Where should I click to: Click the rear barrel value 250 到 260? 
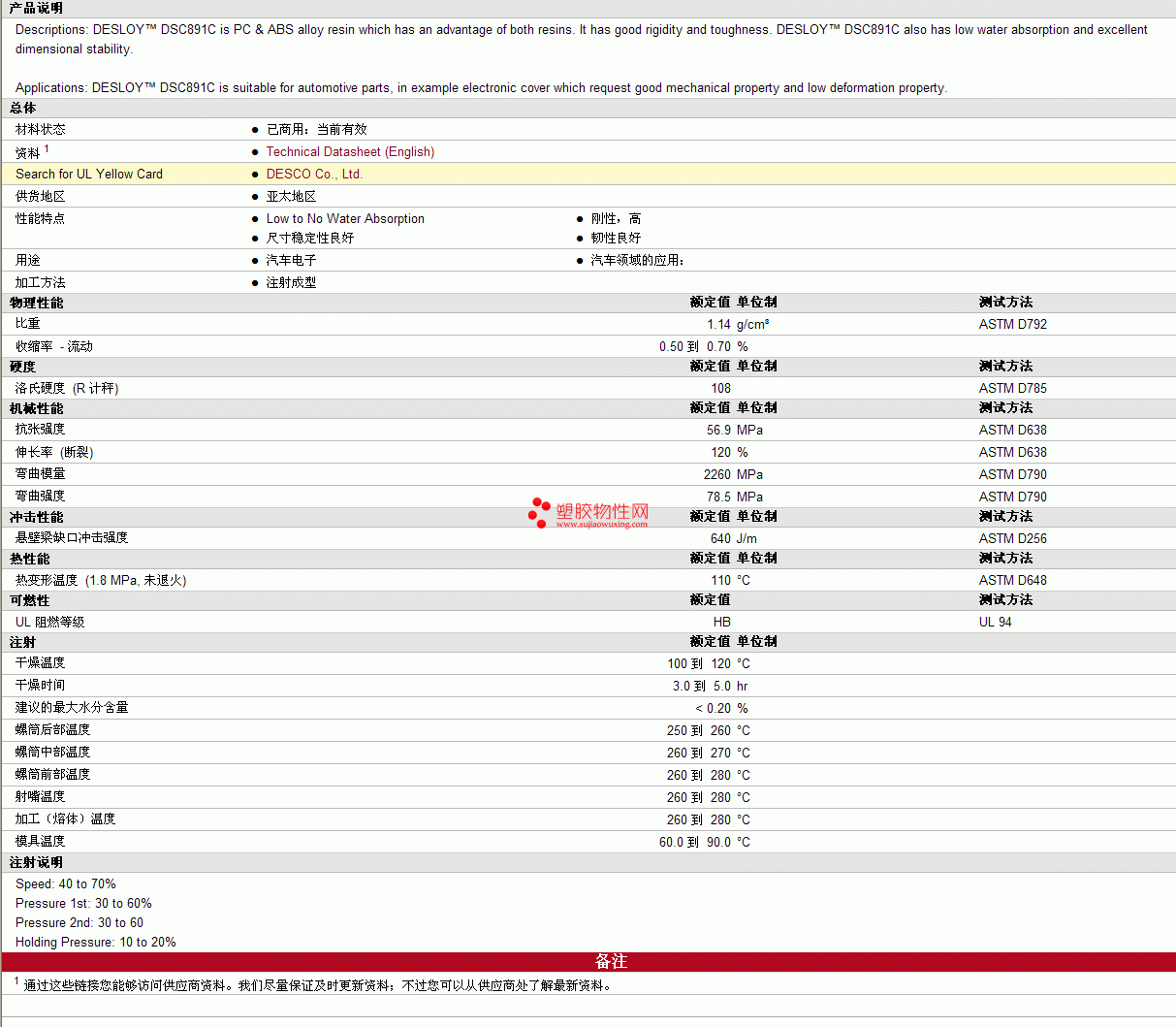click(x=699, y=730)
